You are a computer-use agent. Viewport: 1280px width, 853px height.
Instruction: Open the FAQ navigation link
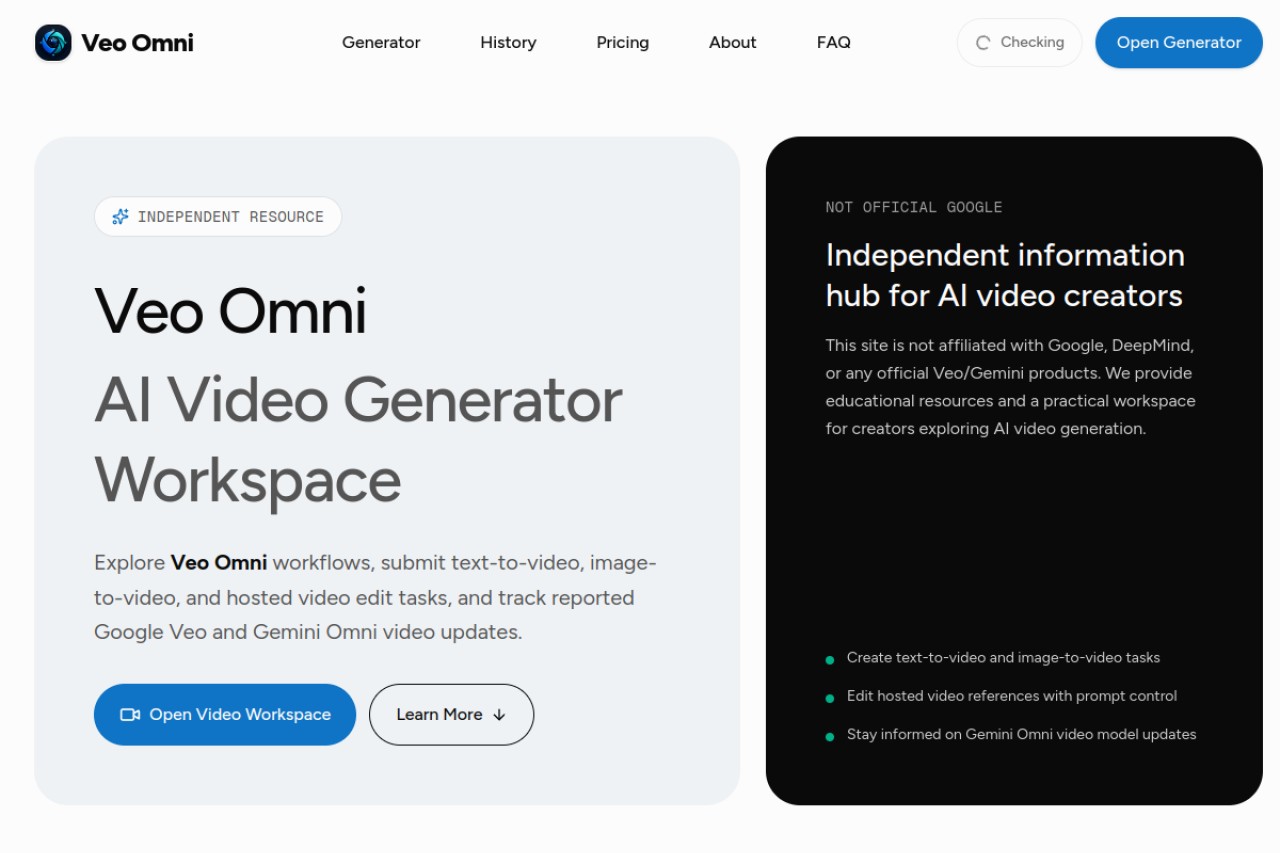click(x=834, y=43)
